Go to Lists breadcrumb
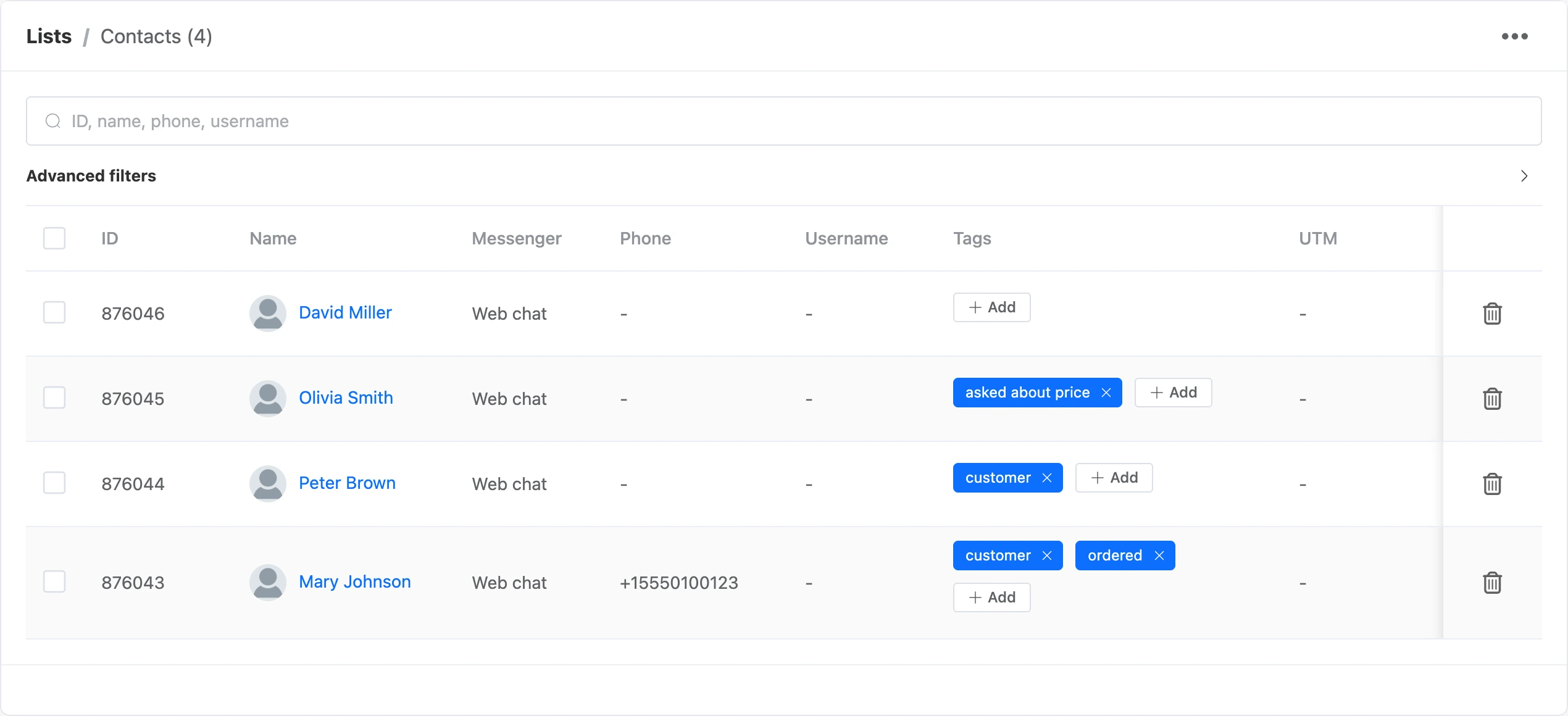This screenshot has height=716, width=1568. coord(49,36)
